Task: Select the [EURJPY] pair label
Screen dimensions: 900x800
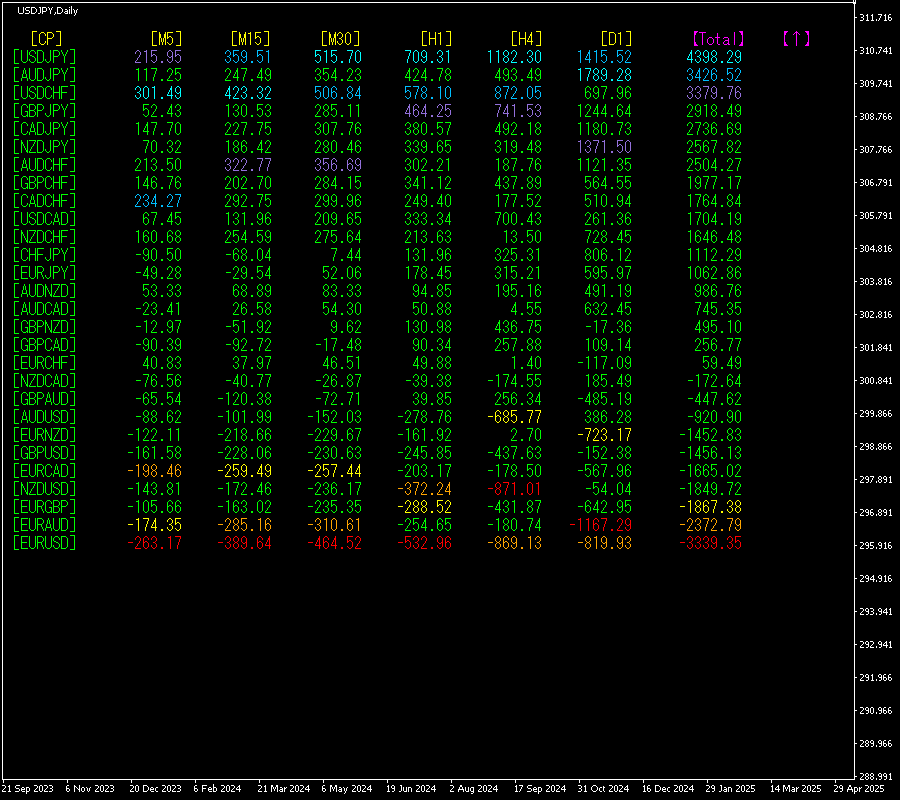Action: coord(44,273)
